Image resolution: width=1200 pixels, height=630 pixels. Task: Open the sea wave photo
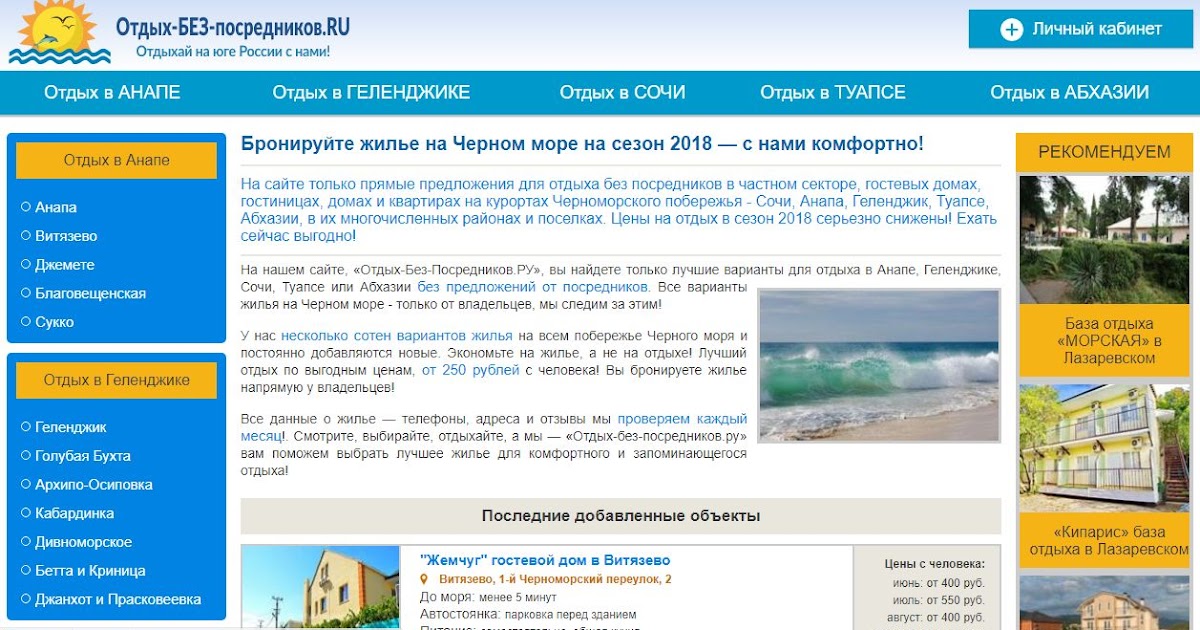[878, 365]
